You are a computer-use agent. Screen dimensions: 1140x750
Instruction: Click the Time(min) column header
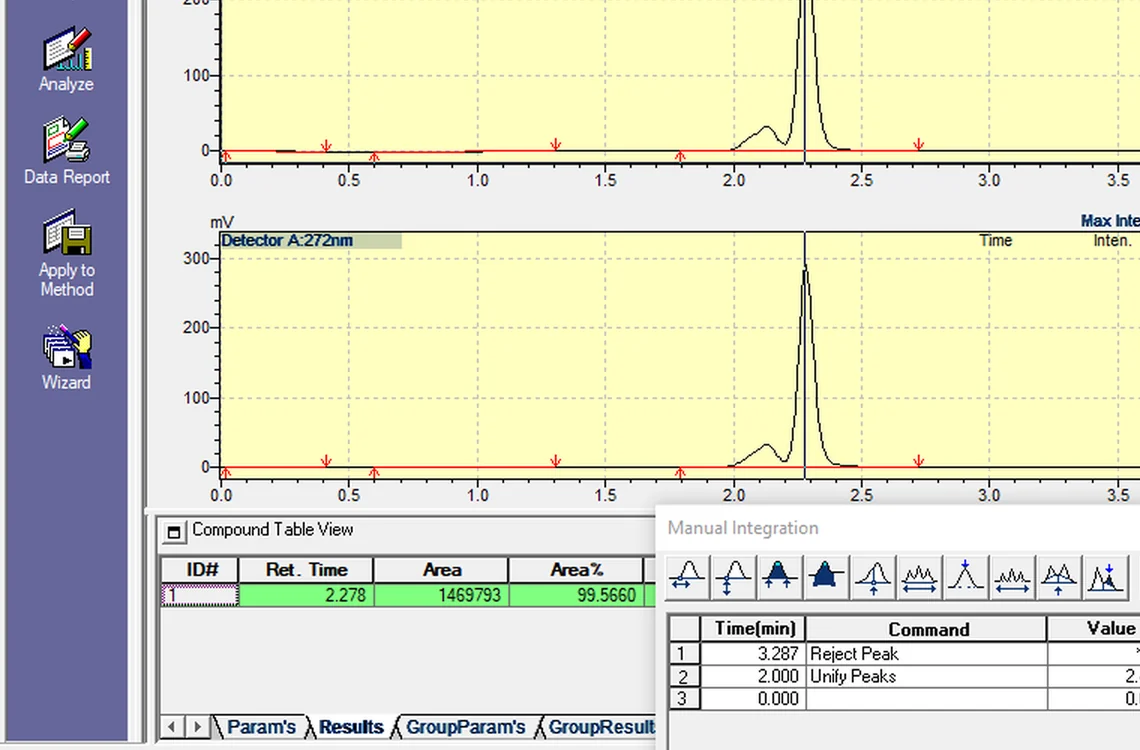pos(753,629)
